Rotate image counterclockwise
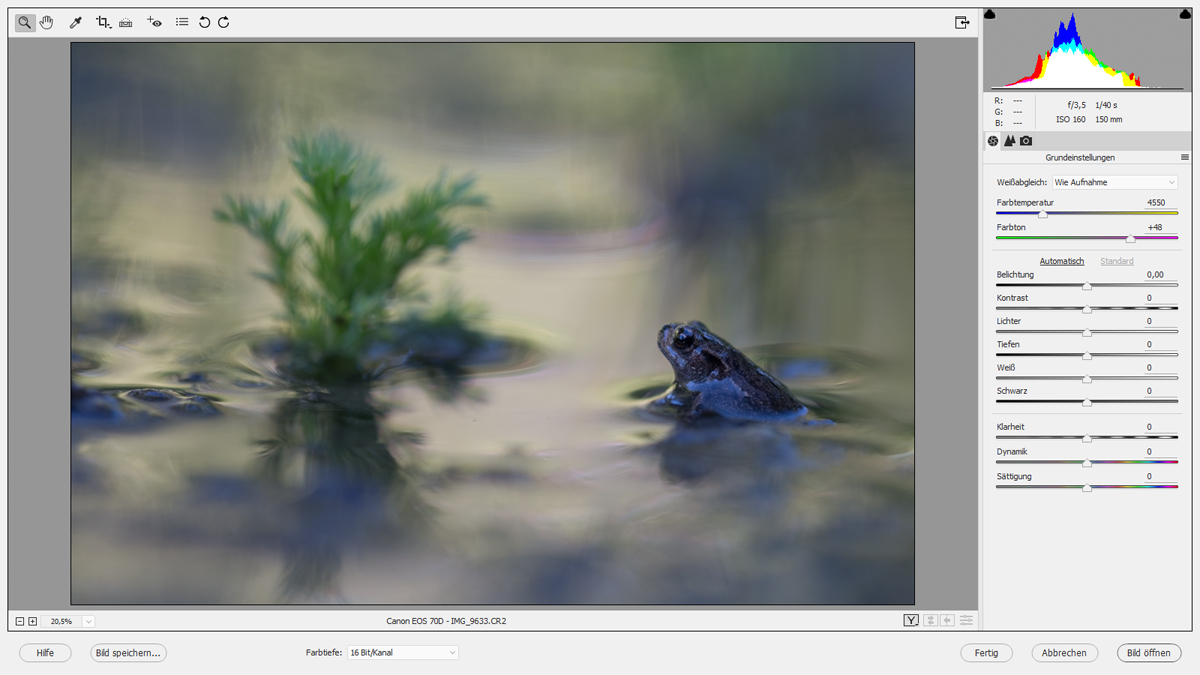Screen dimensions: 1200x675 coord(205,22)
